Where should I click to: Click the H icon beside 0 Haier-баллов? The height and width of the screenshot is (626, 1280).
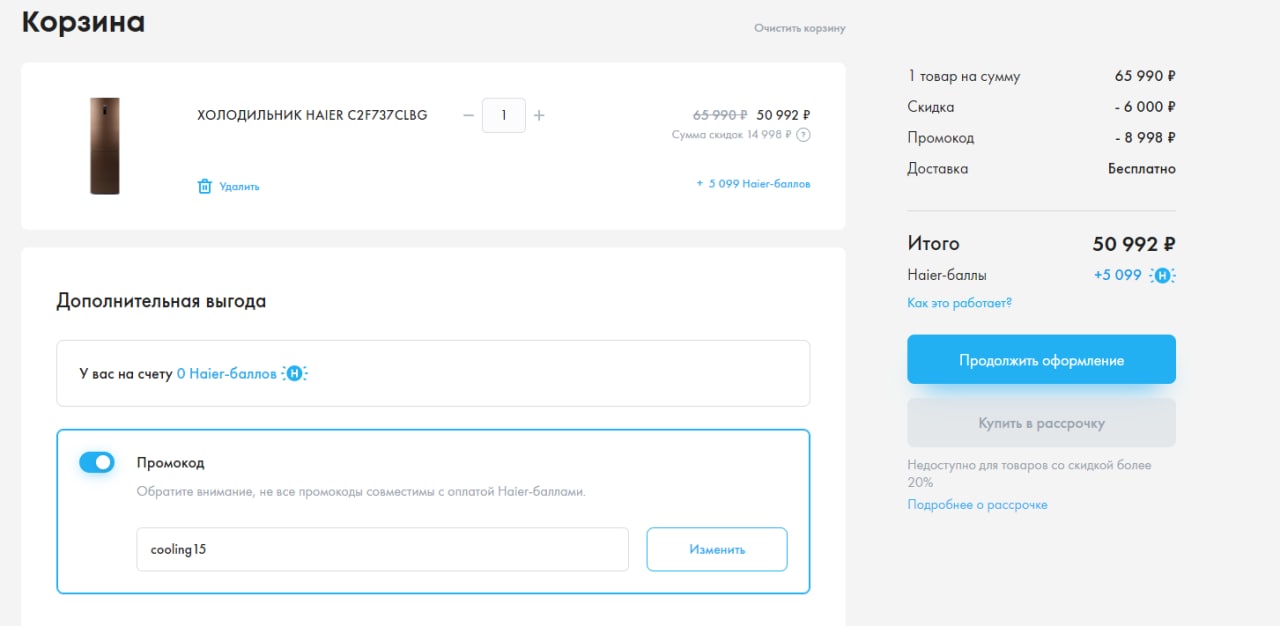tap(294, 374)
